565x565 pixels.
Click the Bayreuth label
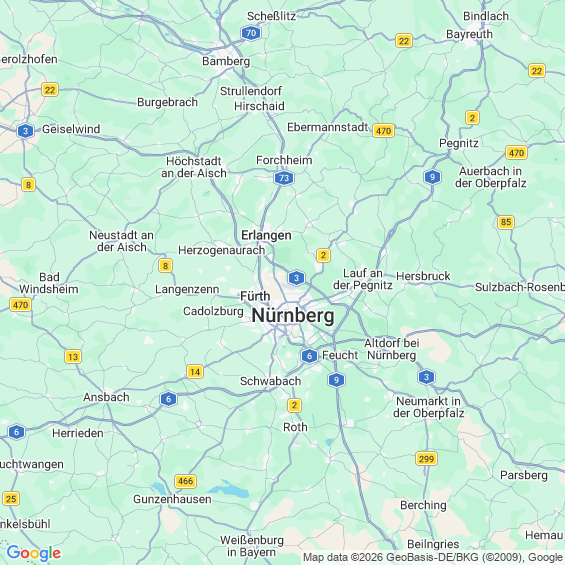click(x=469, y=34)
